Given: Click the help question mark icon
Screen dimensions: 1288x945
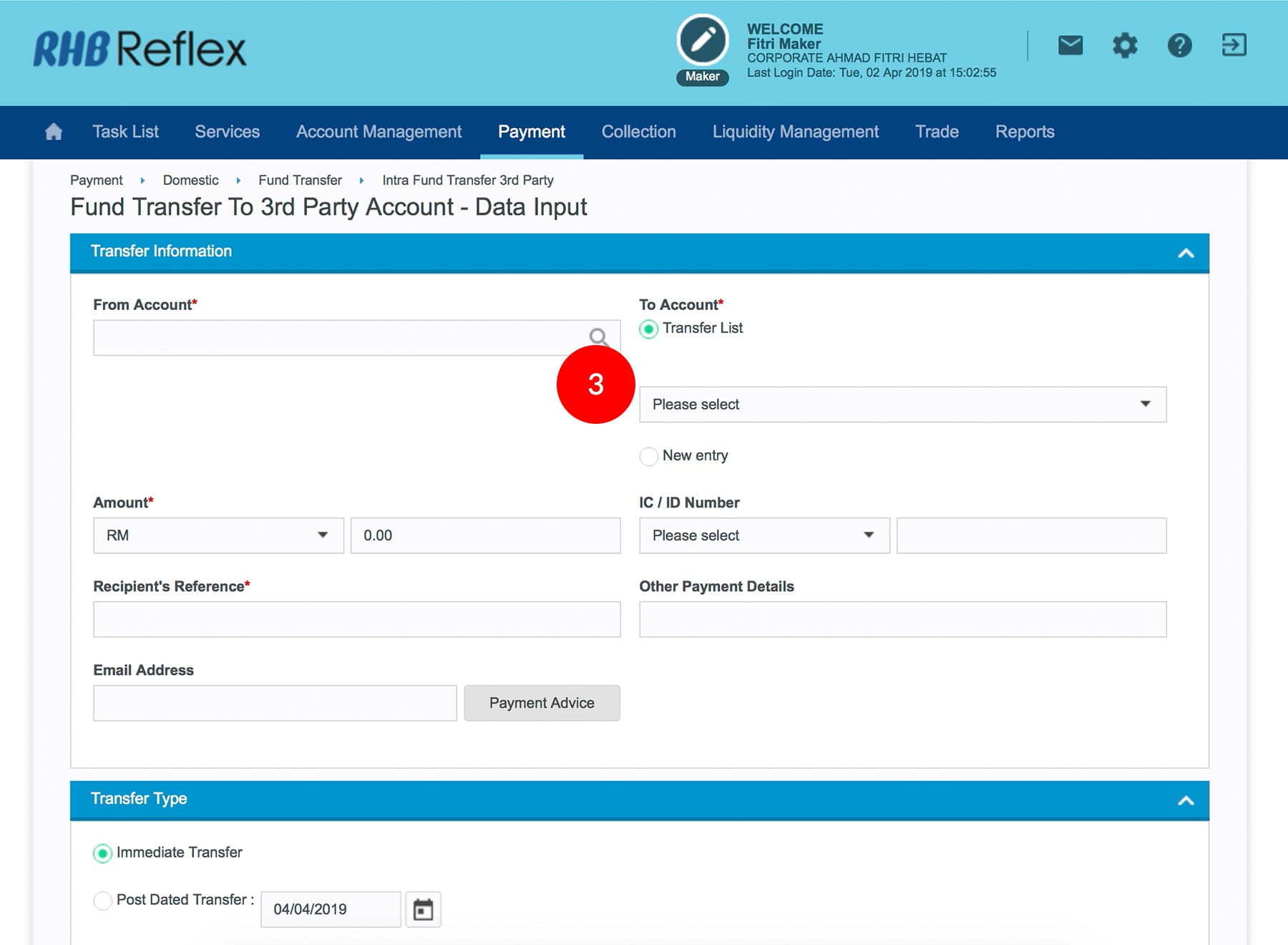Looking at the screenshot, I should coord(1179,46).
